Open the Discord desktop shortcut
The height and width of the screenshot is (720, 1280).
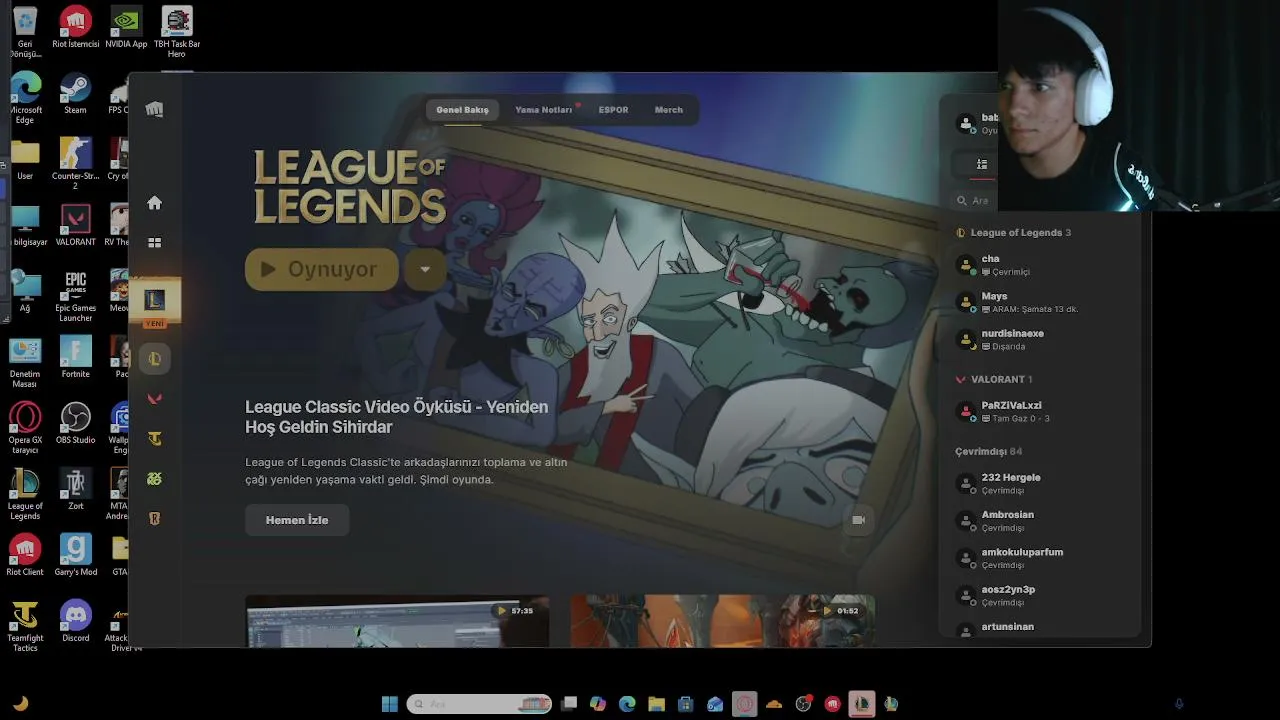(75, 622)
